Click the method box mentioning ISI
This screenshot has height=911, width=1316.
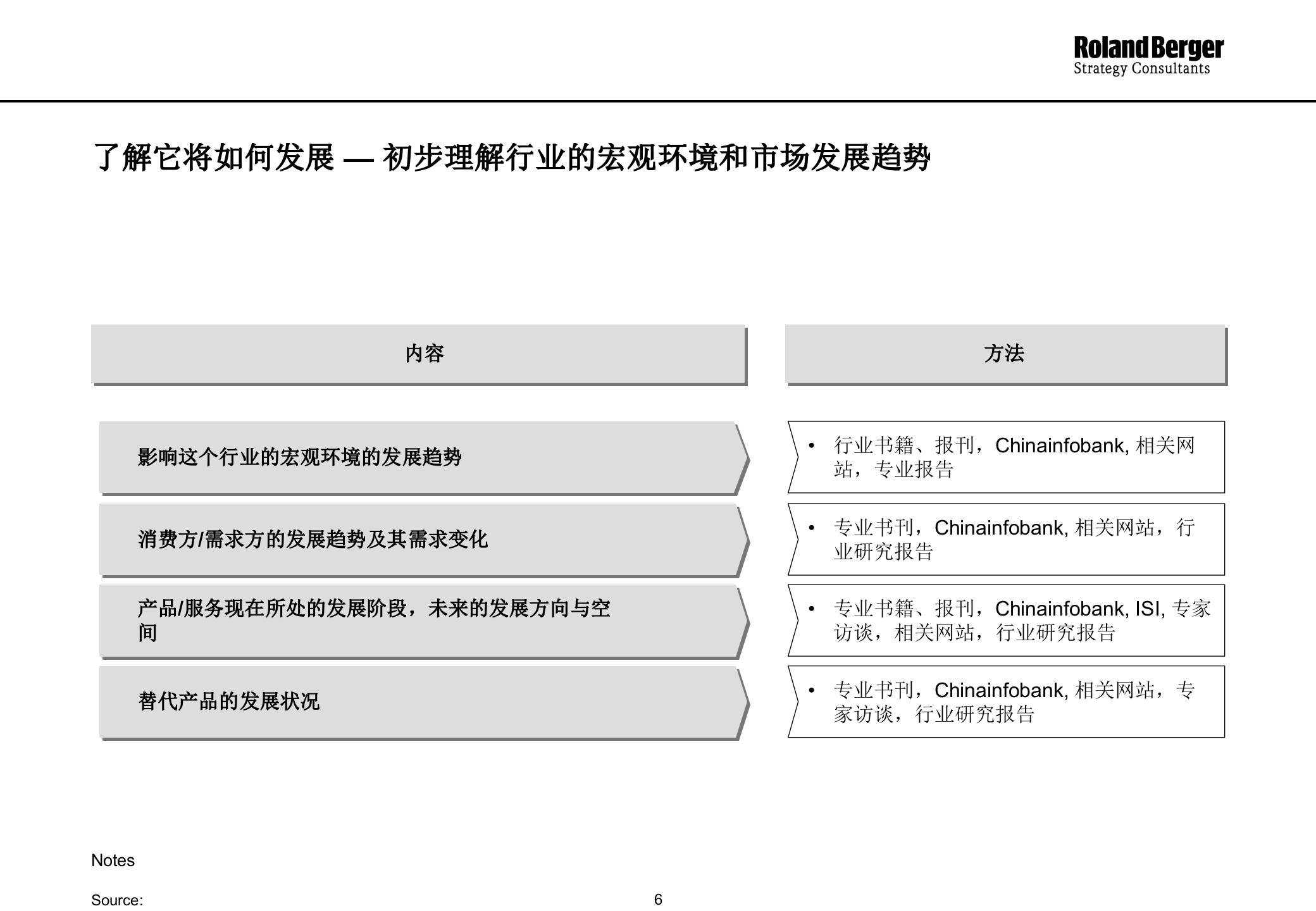[x=1006, y=620]
